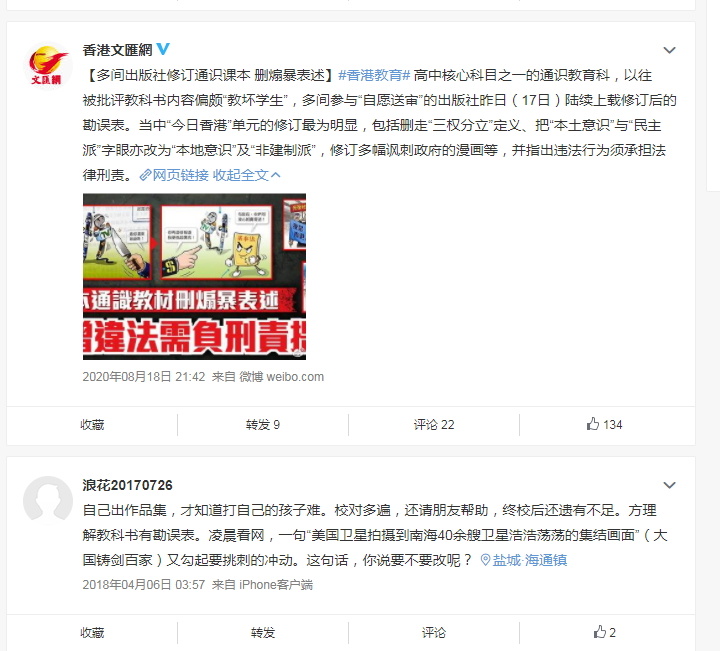Open 香港文匯網 profile avatar
Screen dimensions: 720x651
tap(48, 65)
